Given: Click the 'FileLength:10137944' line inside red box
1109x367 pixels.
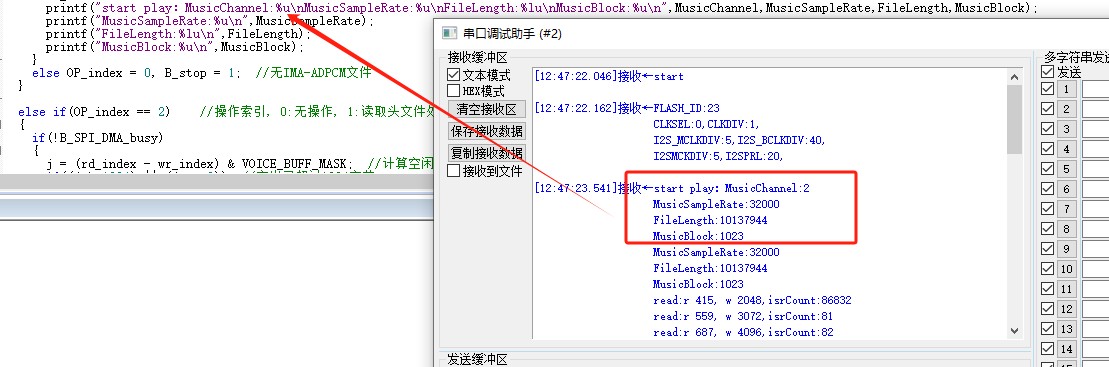Looking at the screenshot, I should [x=710, y=220].
